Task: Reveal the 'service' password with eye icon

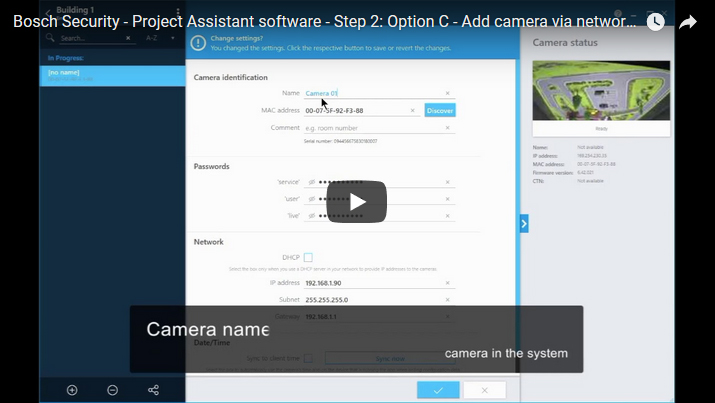Action: pos(312,183)
